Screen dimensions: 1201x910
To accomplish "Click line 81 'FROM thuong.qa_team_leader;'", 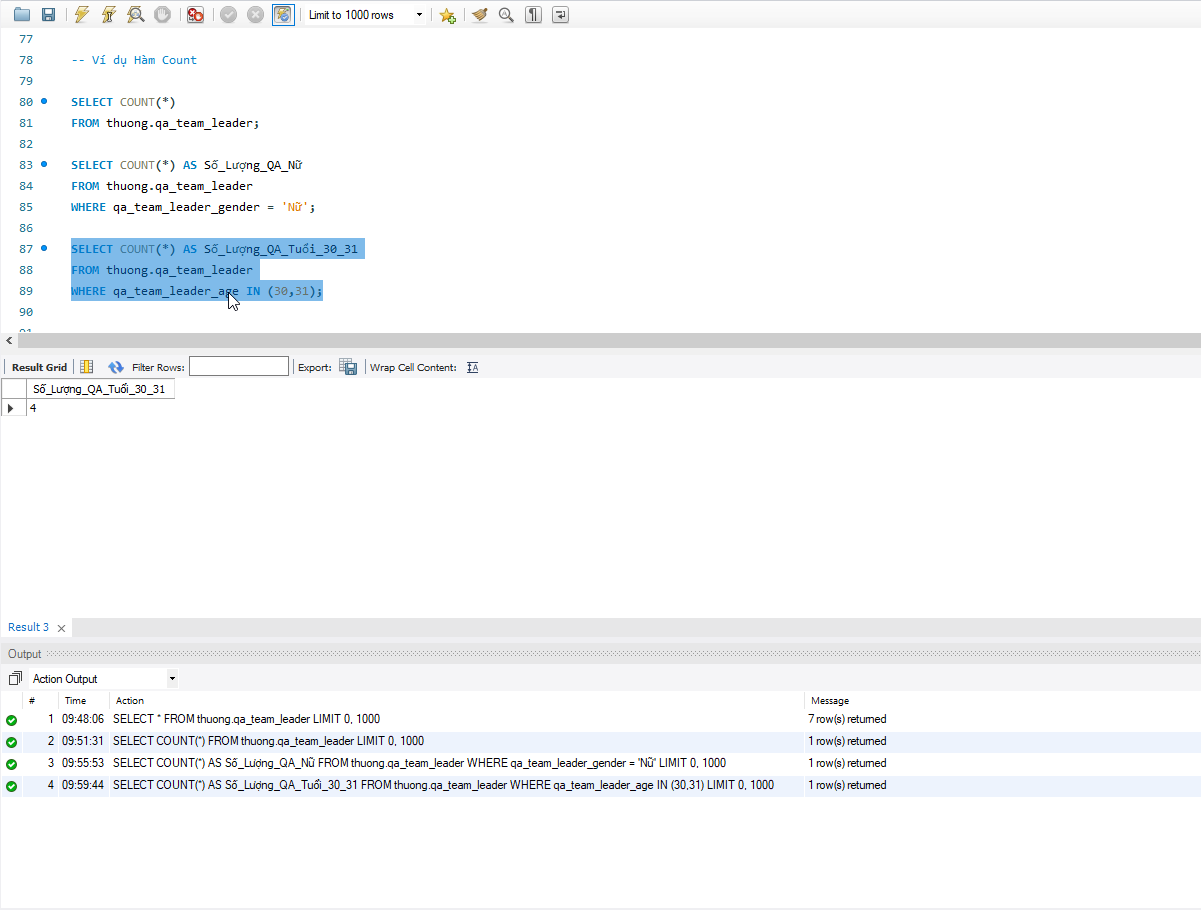I will pyautogui.click(x=165, y=123).
